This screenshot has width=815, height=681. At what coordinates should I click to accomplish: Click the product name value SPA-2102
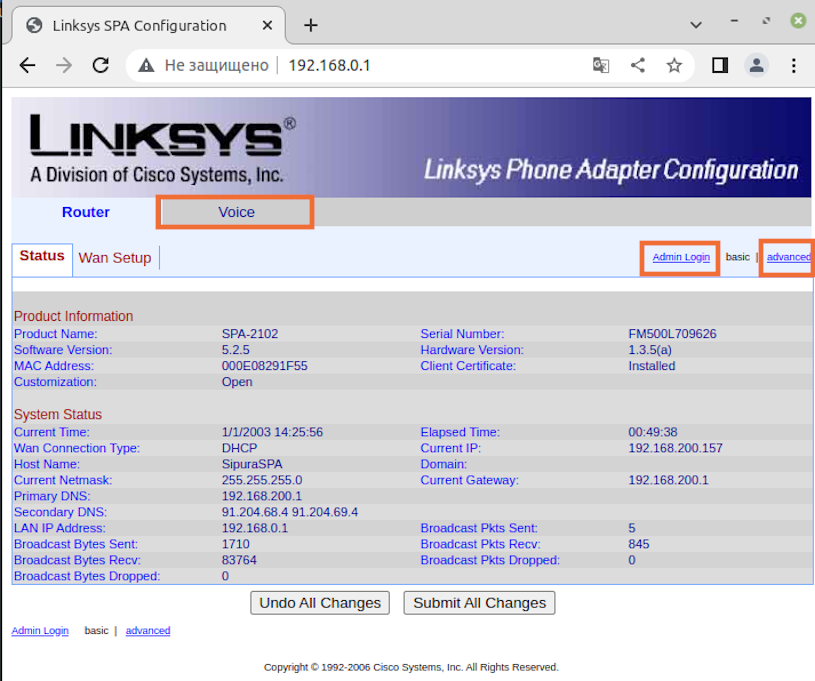tap(250, 334)
